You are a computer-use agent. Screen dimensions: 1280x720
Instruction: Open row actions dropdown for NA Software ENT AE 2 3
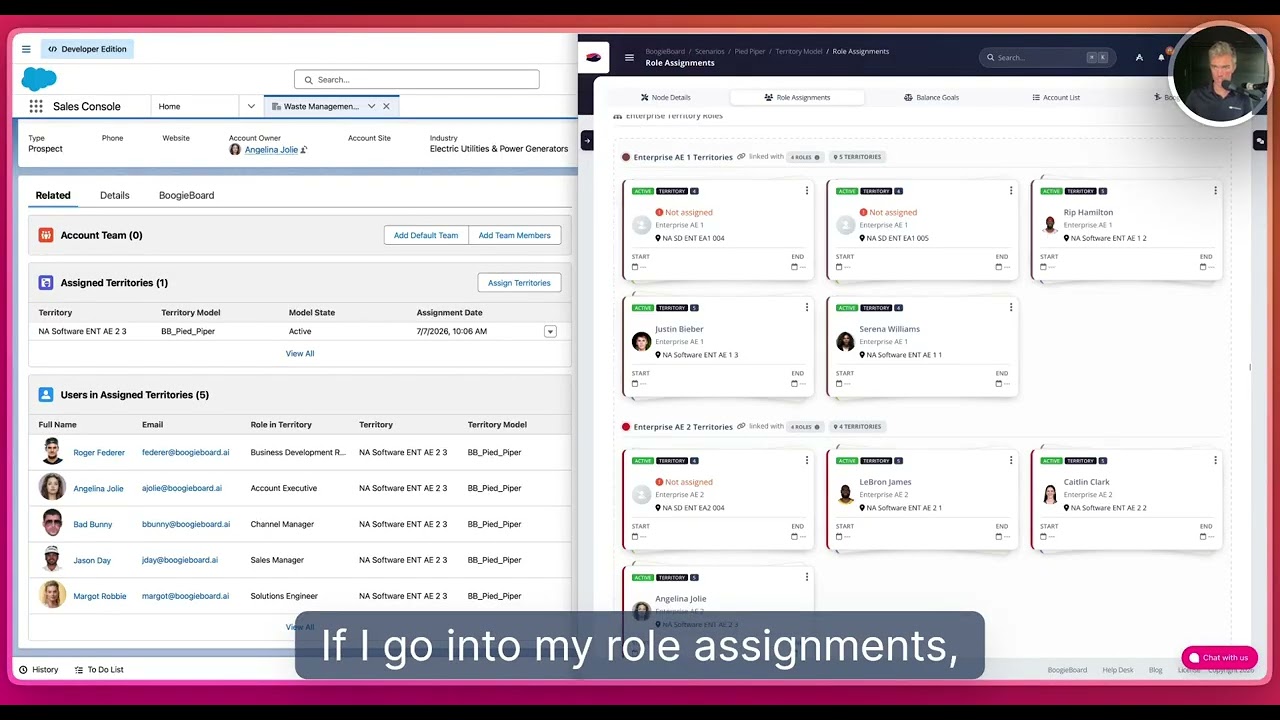[550, 331]
